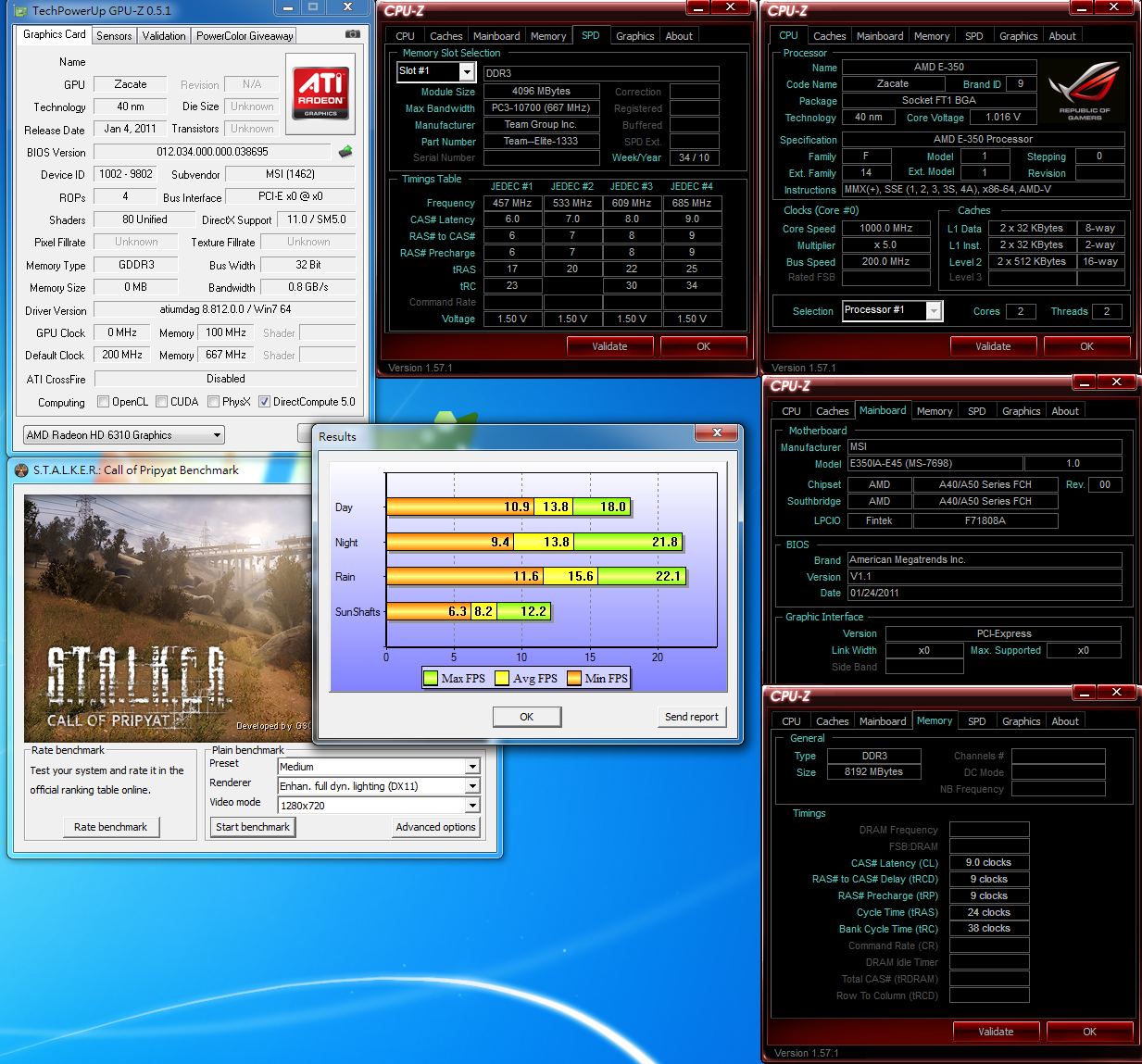Click the GPU-Z BIOS Version field
The height and width of the screenshot is (1064, 1142).
[x=212, y=152]
